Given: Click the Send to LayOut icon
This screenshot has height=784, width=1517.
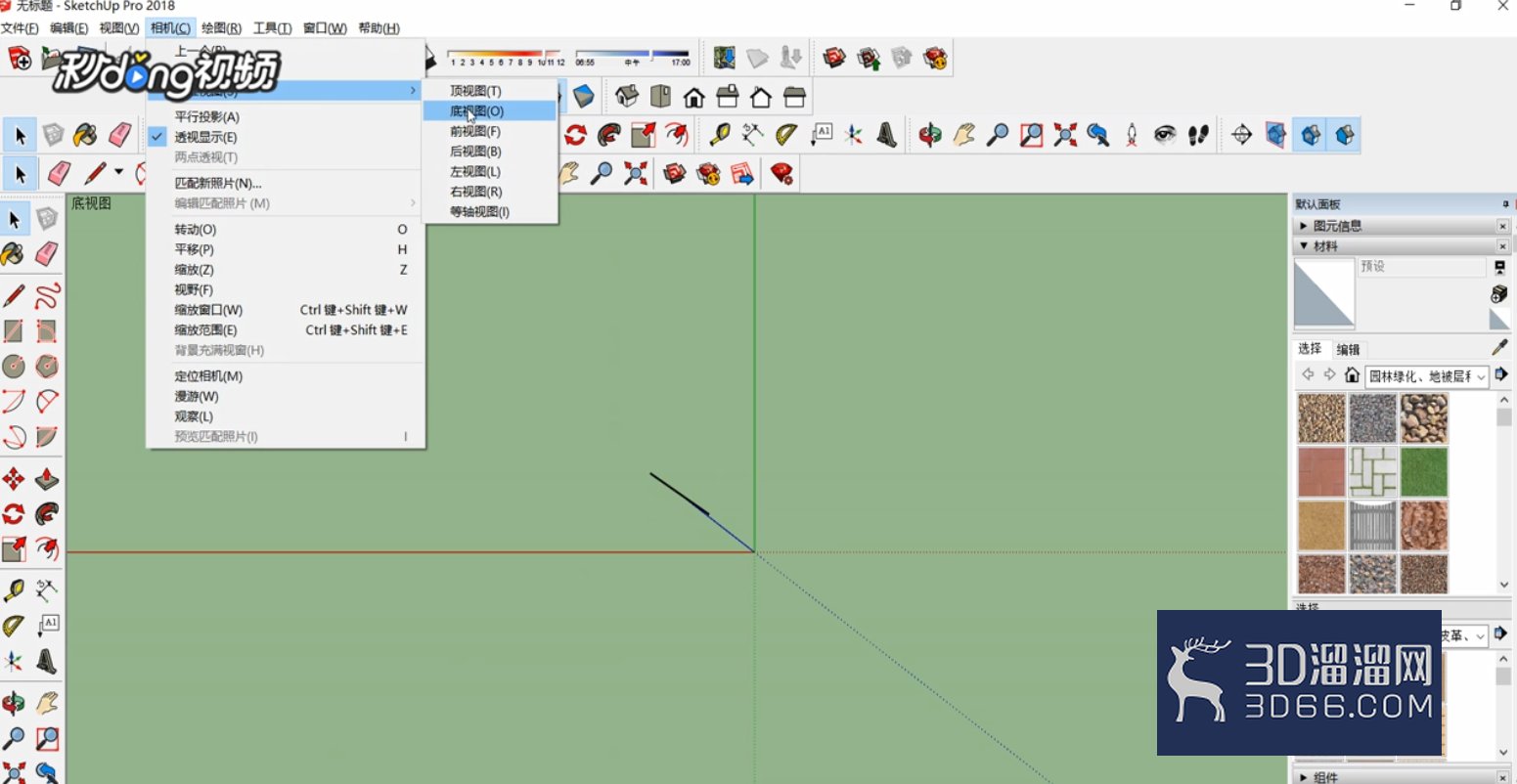Looking at the screenshot, I should coord(742,174).
